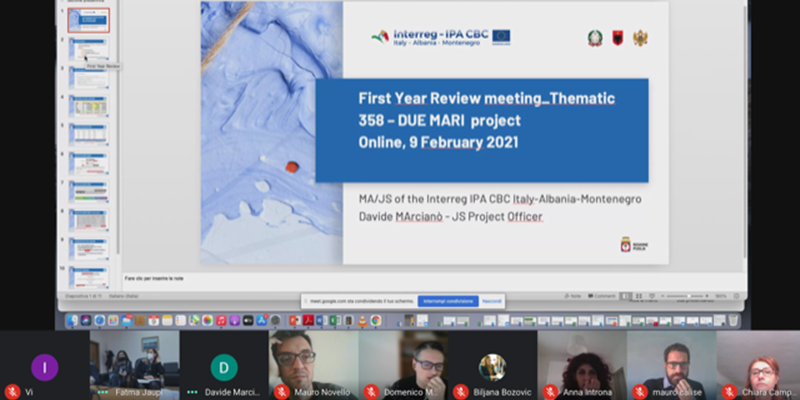Select mauro calise's video tile
This screenshot has width=800, height=400.
click(671, 365)
